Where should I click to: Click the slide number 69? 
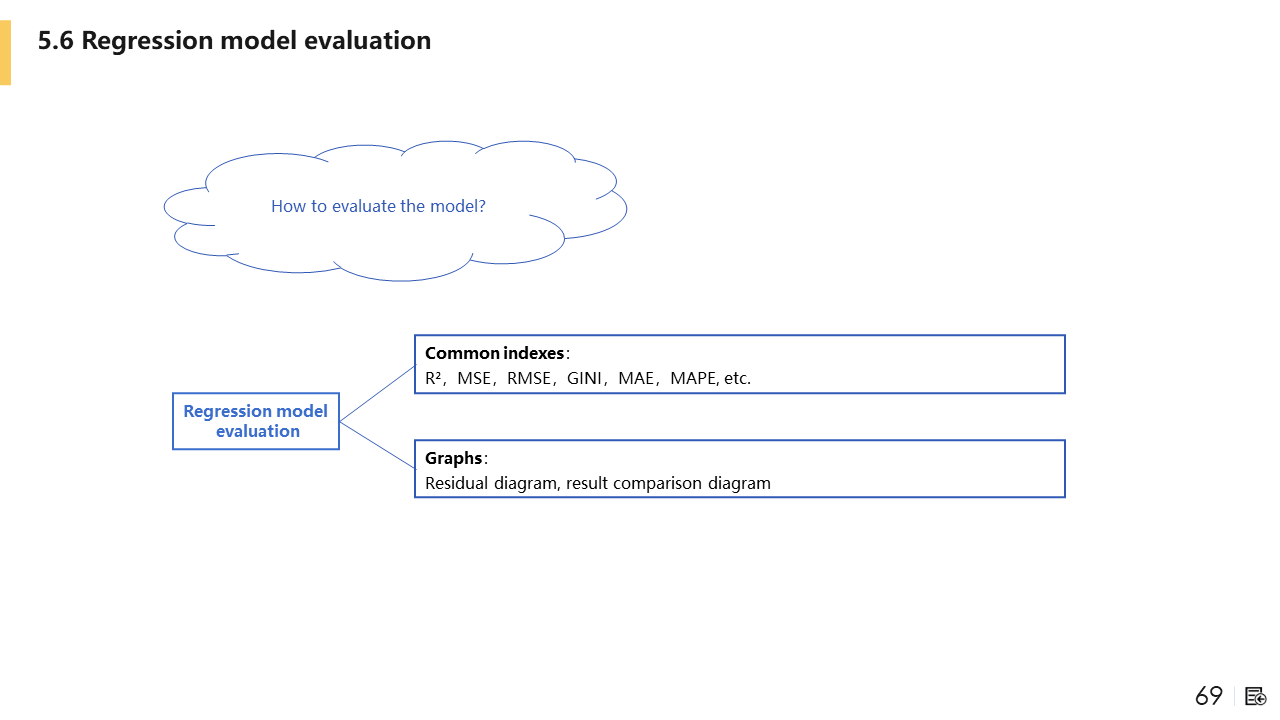pyautogui.click(x=1209, y=696)
